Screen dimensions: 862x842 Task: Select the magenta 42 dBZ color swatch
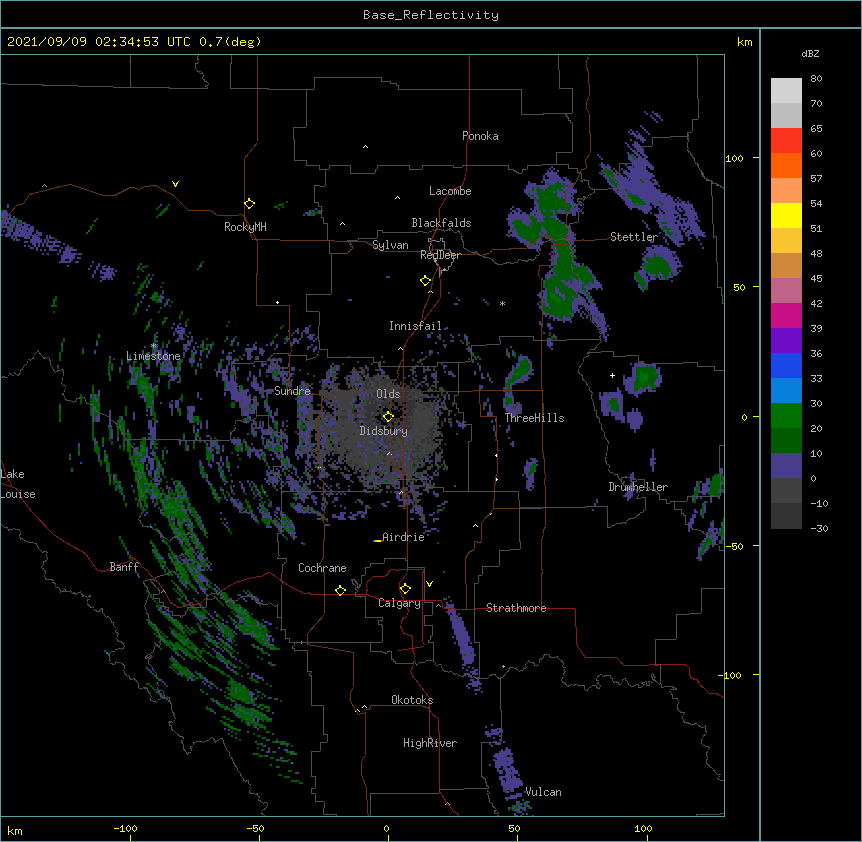(786, 315)
